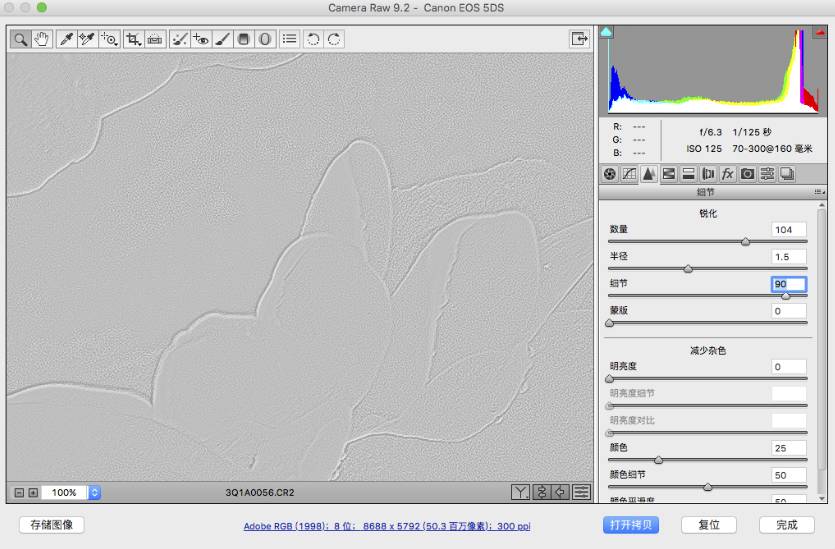Open the Adobe RGB workflow options link

pyautogui.click(x=387, y=526)
